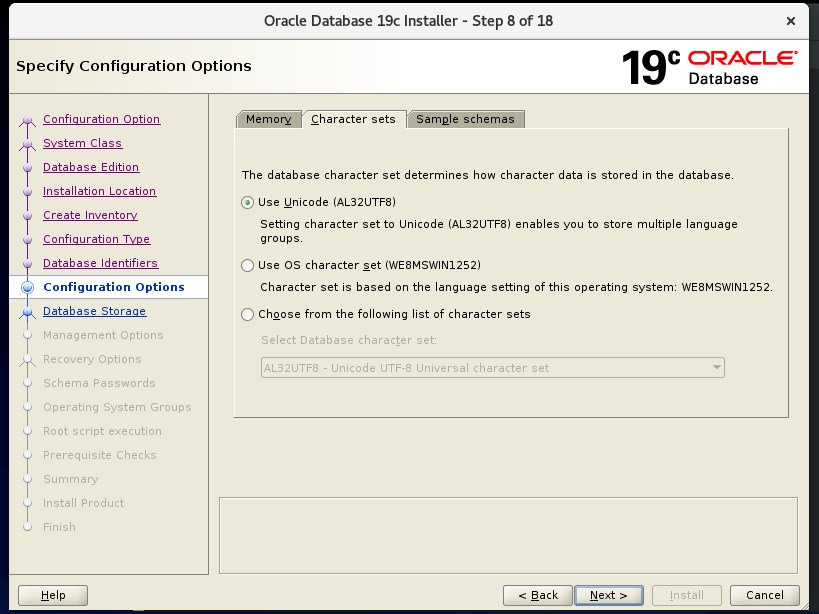The height and width of the screenshot is (614, 819).
Task: Select current Configuration Options step
Action: pos(114,287)
